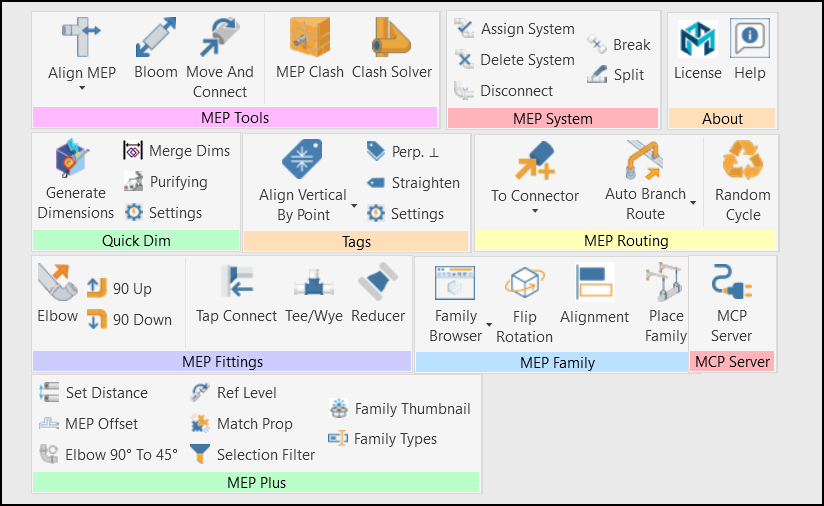The width and height of the screenshot is (824, 506).
Task: Click the MCP Server panel title bar
Action: click(732, 362)
